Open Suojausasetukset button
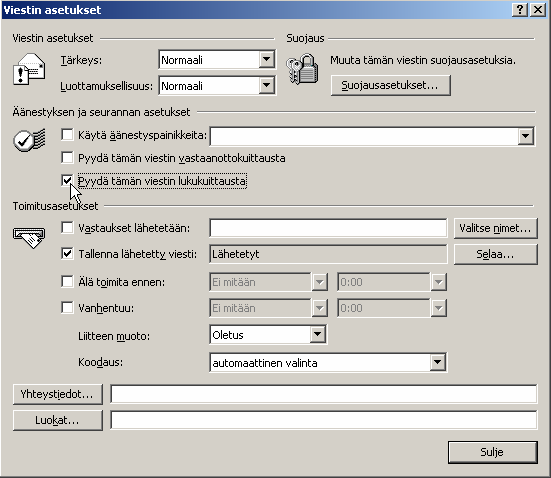The image size is (551, 478). [x=390, y=85]
